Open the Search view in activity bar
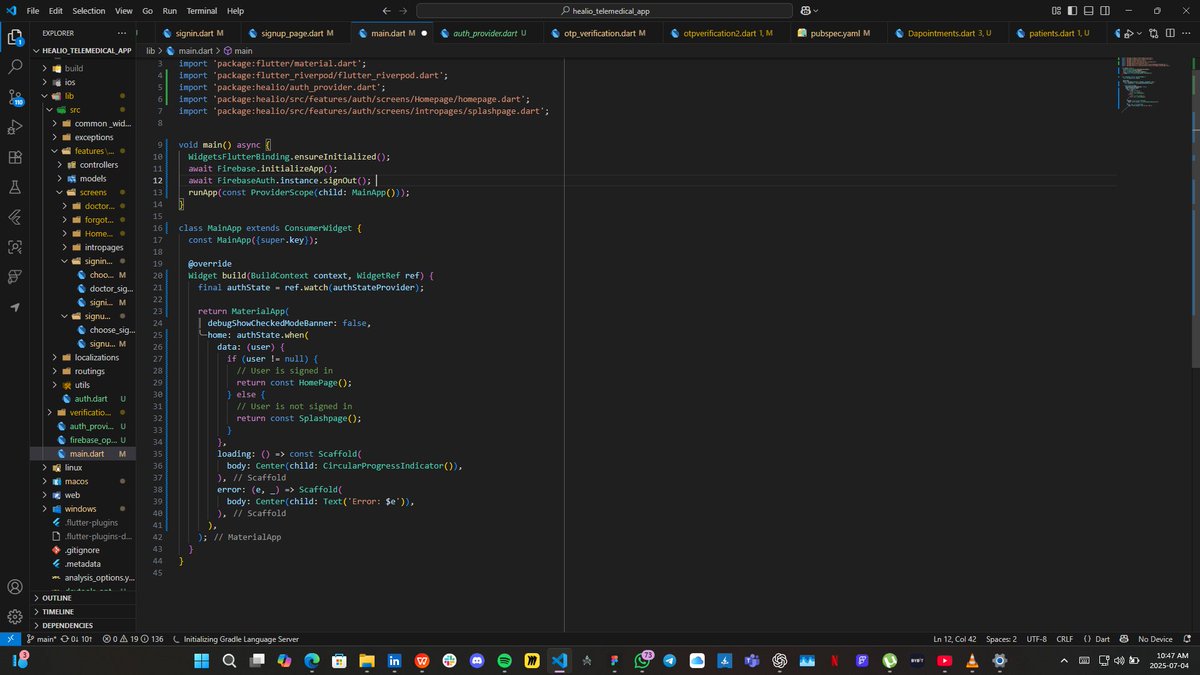Screen dimensions: 1200x675 15,68
